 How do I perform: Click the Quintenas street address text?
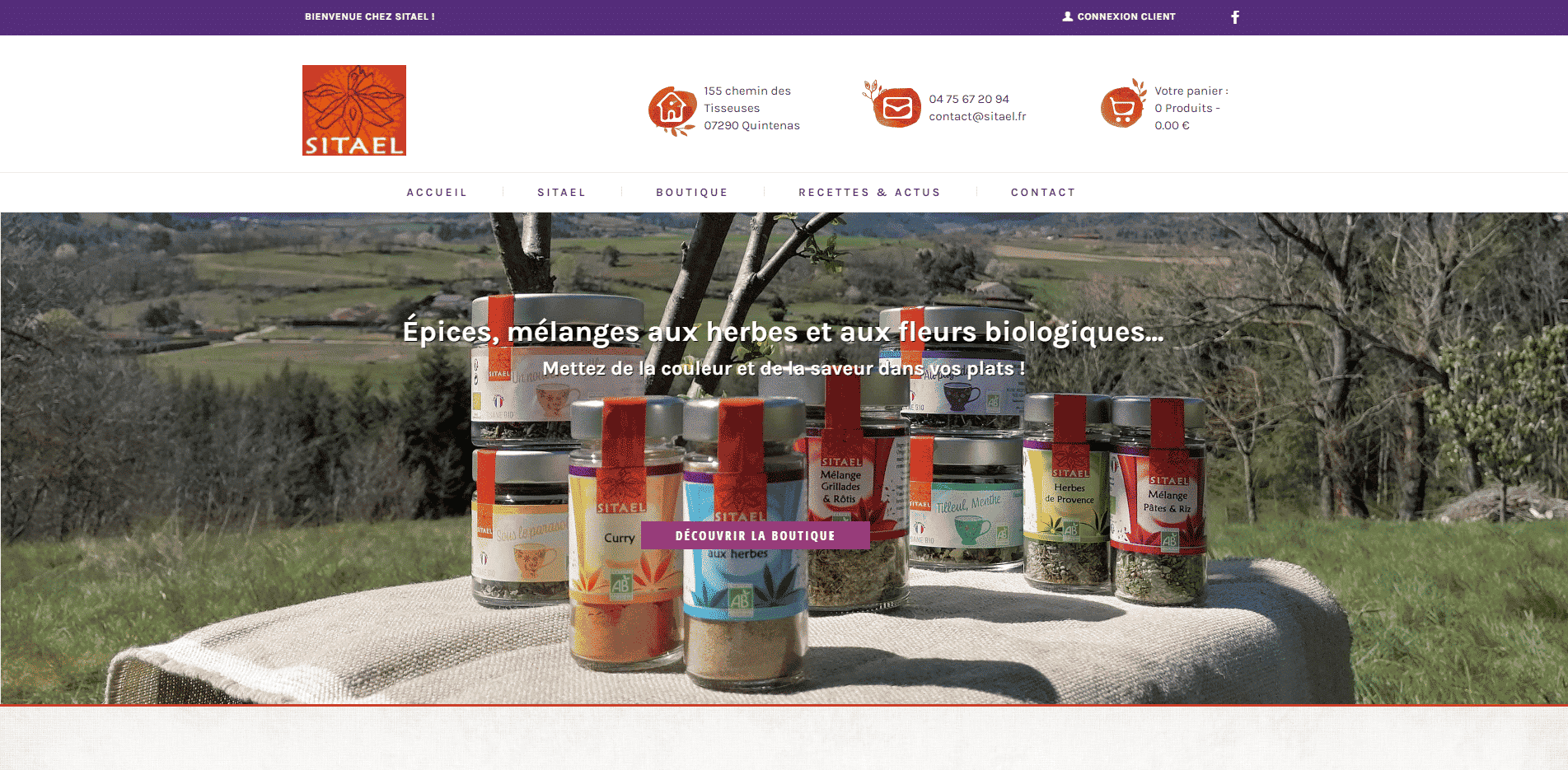(751, 108)
